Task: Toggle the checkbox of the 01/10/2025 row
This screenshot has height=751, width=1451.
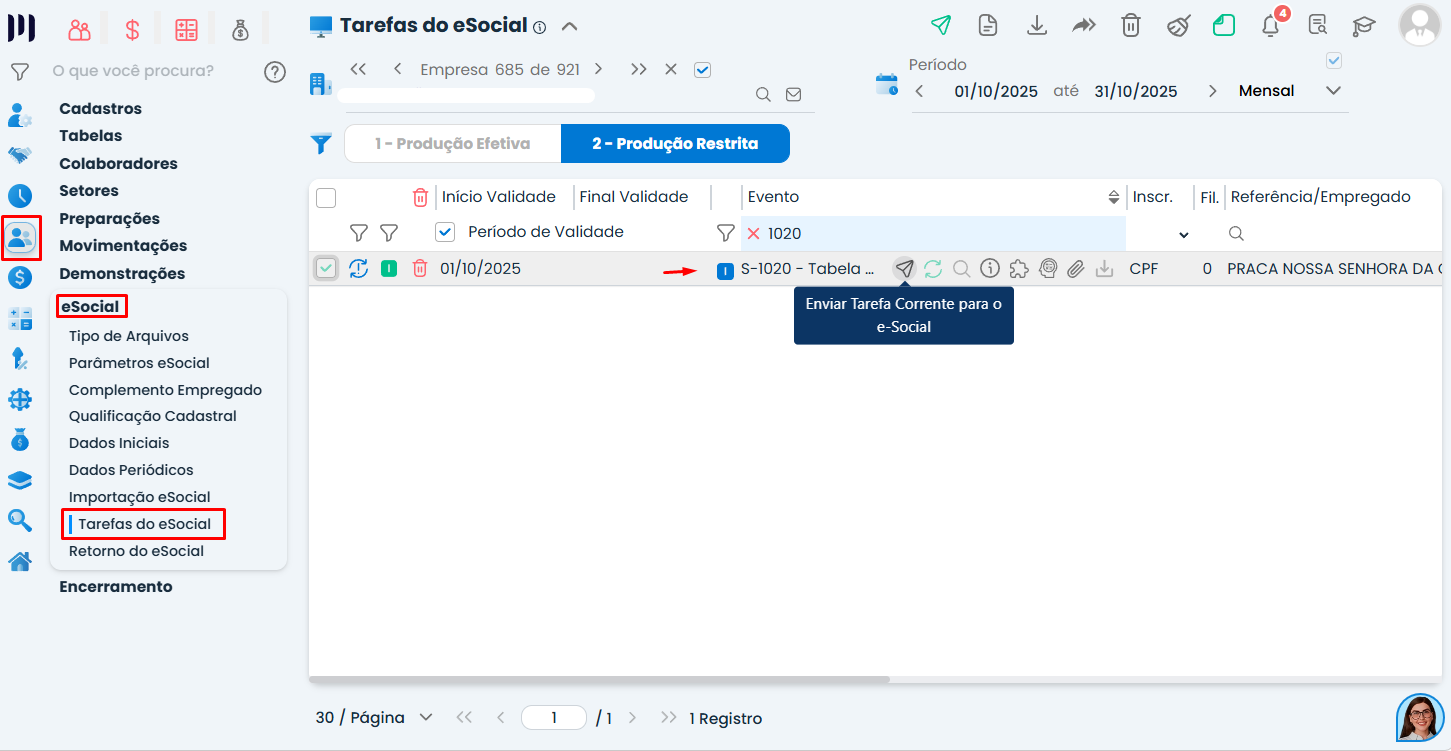Action: [326, 268]
